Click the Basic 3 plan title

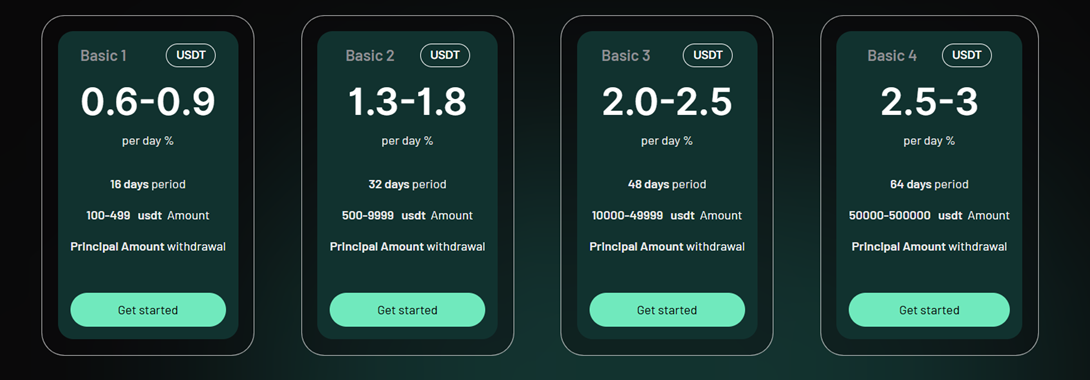(626, 56)
